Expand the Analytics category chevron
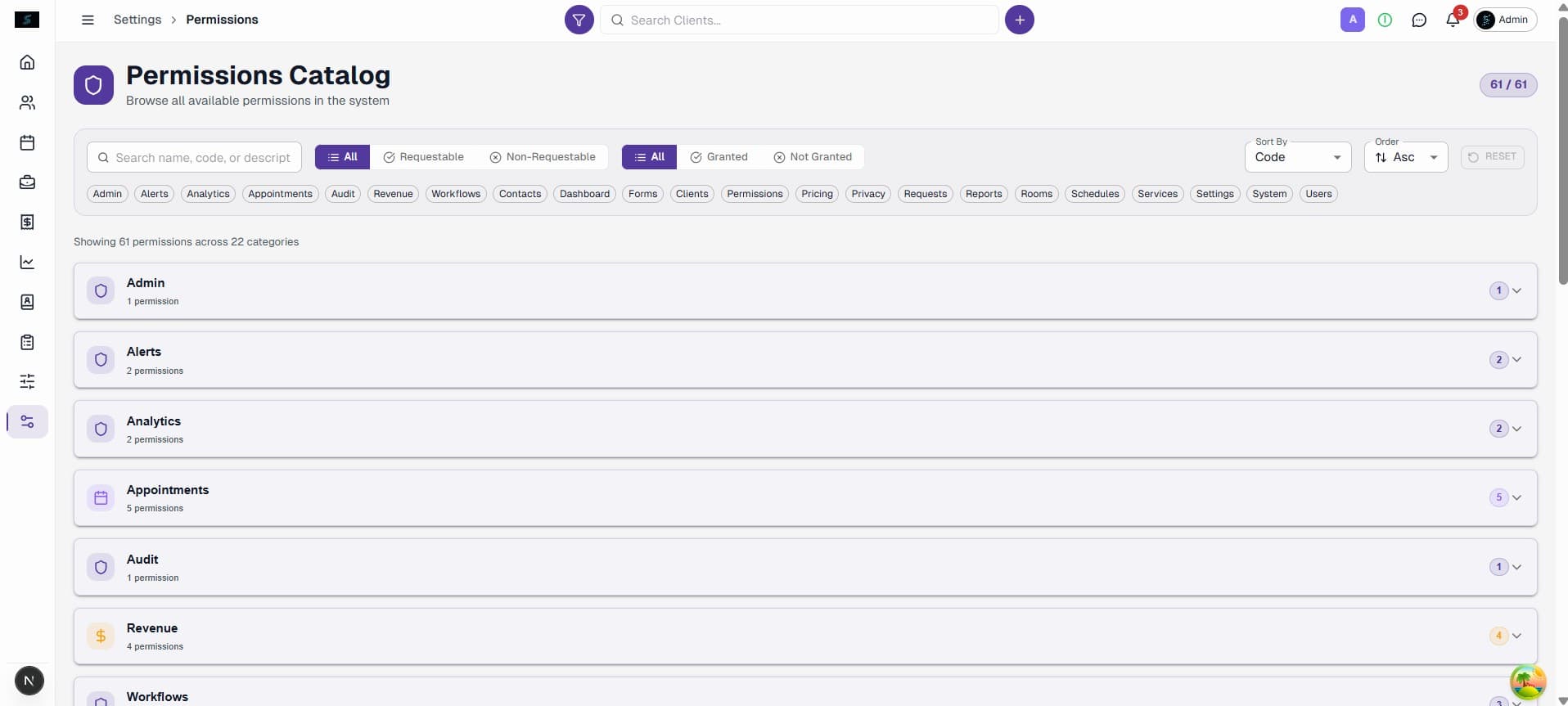The height and width of the screenshot is (706, 1568). 1516,429
